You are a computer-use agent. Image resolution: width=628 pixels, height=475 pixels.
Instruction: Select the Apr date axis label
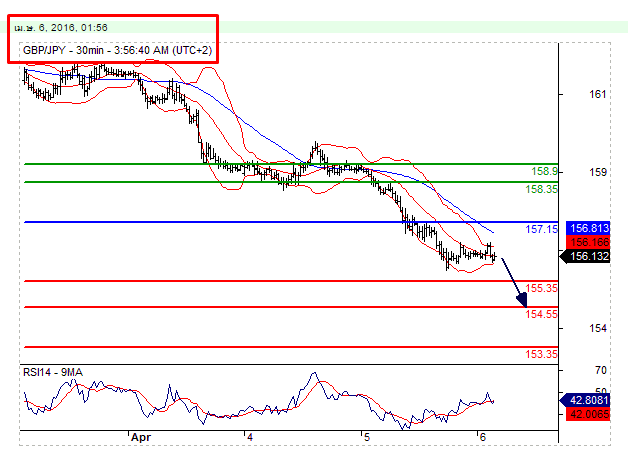[x=141, y=437]
